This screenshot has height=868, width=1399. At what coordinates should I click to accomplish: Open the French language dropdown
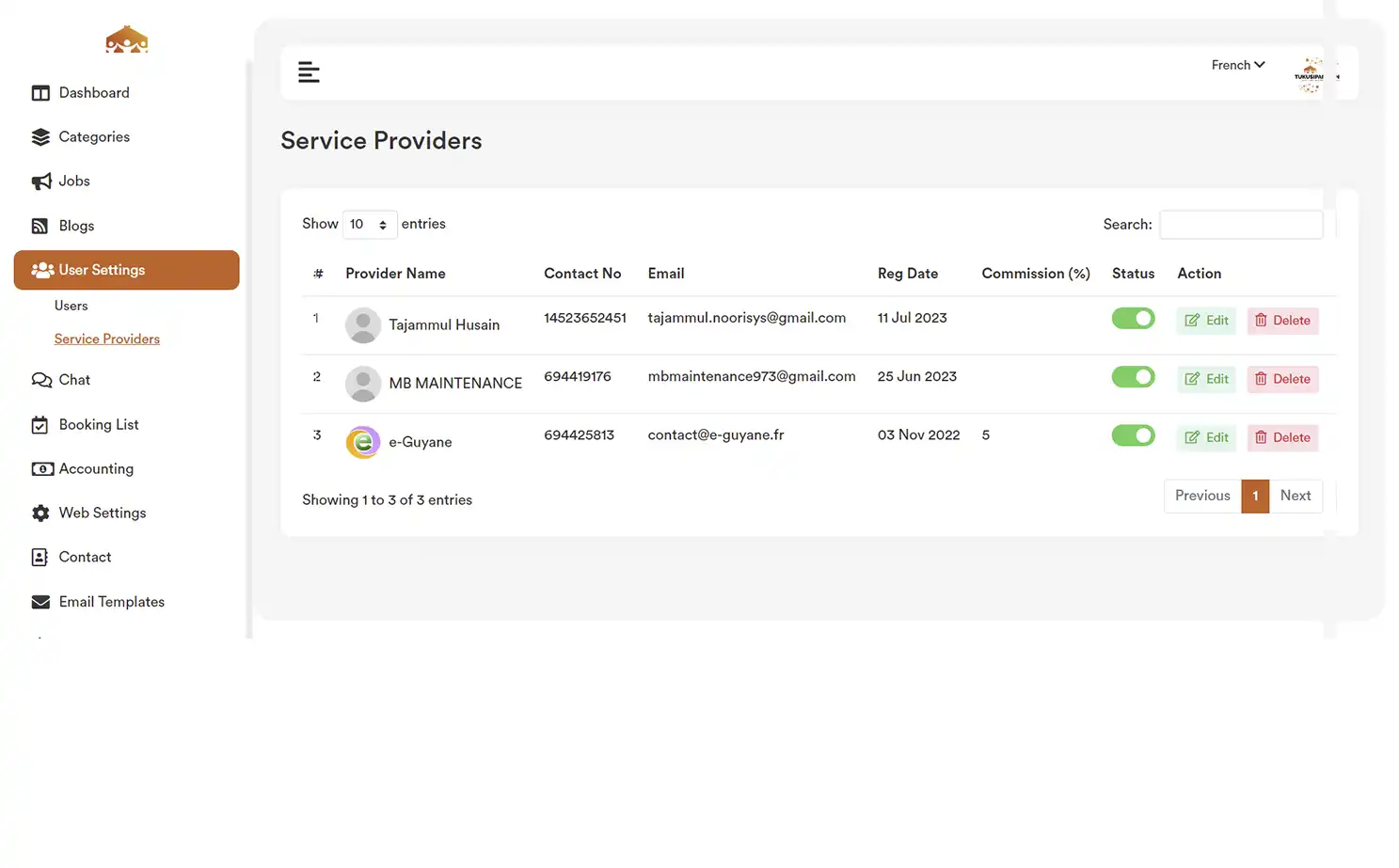coord(1236,65)
